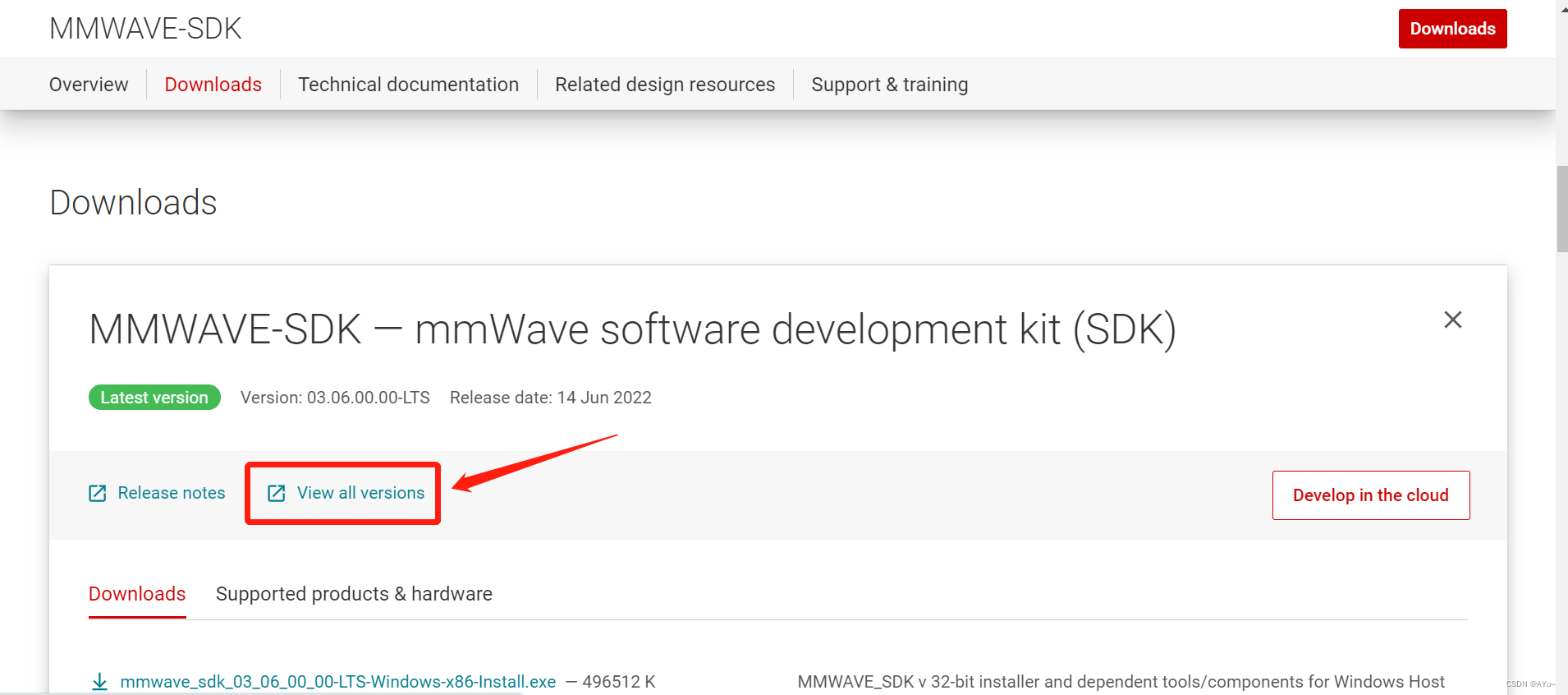Open the Support & training tab

(890, 85)
